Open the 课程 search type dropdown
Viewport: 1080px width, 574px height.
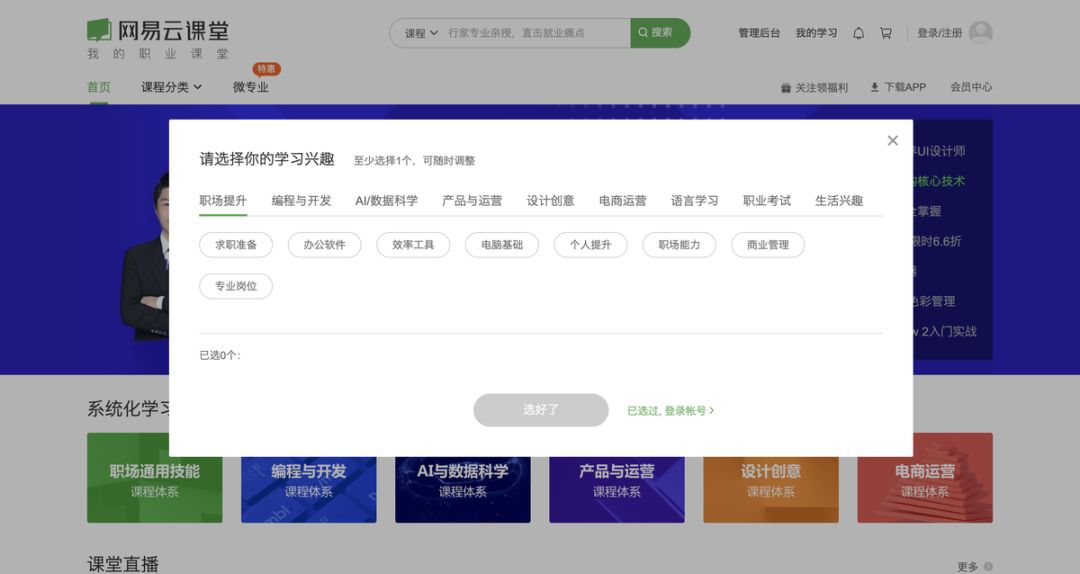click(x=421, y=33)
